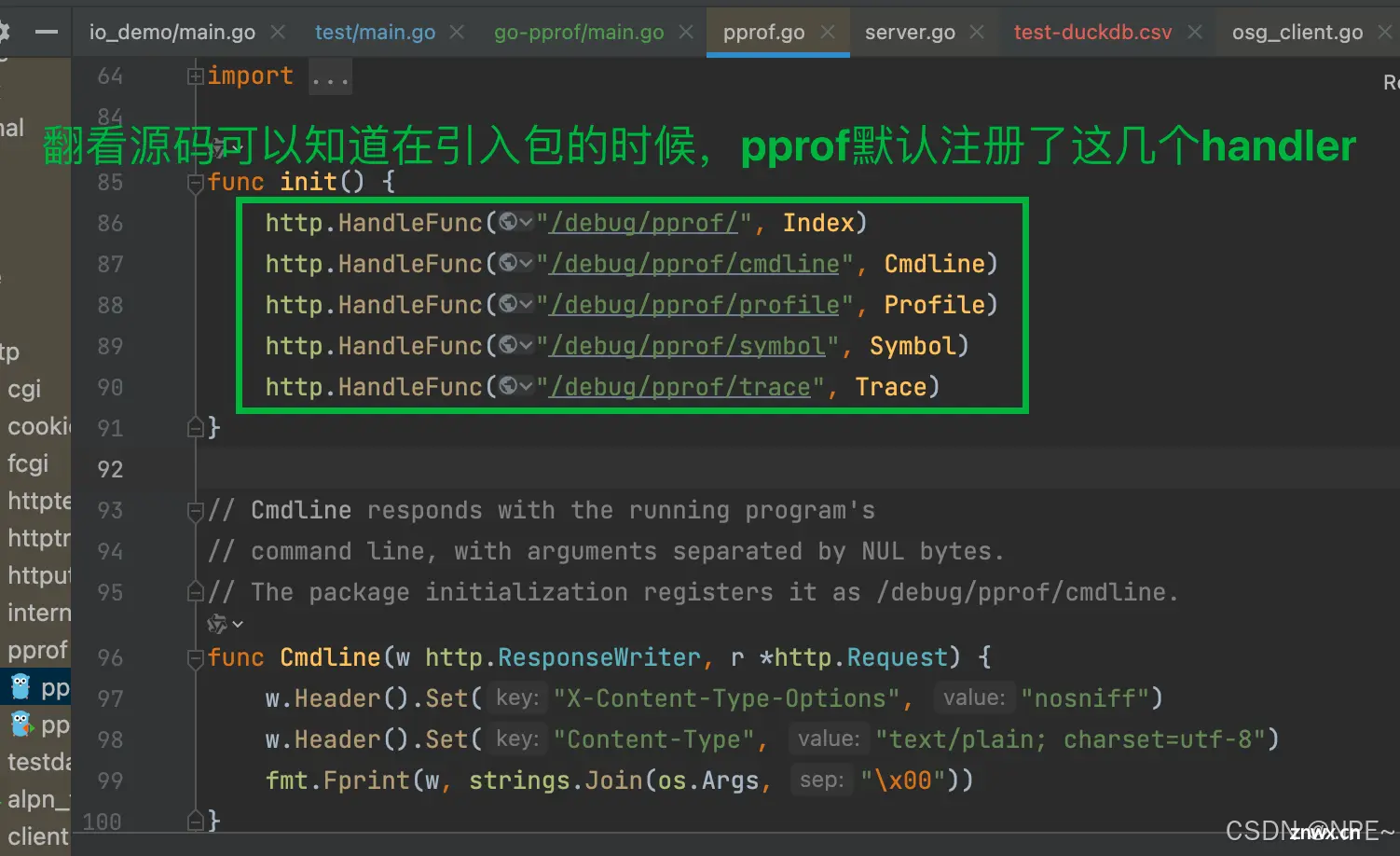Open dropdown next to Cmdline AI assistant icon
Image resolution: width=1400 pixels, height=856 pixels.
click(x=238, y=624)
